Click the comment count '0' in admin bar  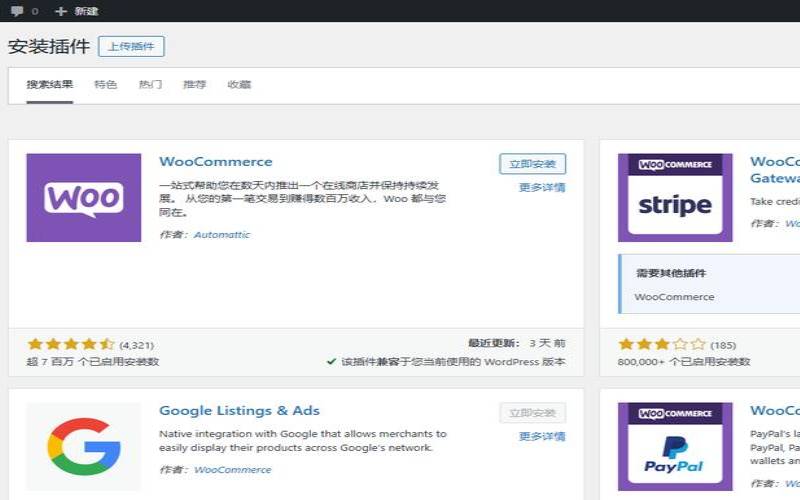point(35,11)
